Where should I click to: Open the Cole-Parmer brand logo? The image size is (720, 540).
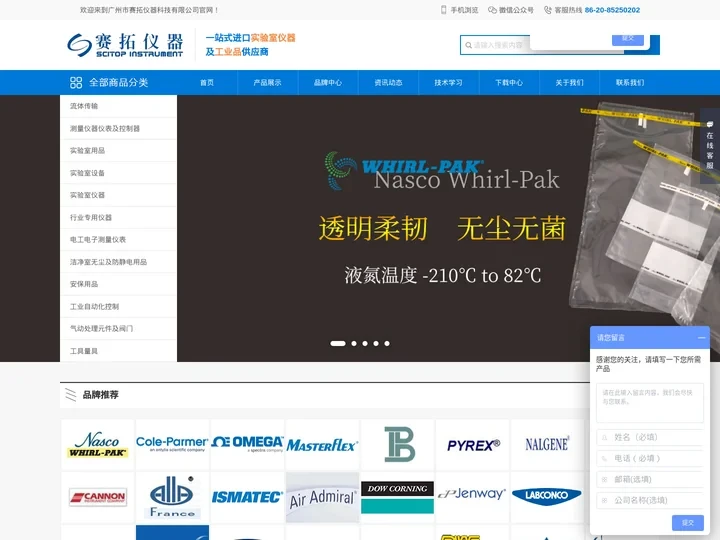(x=172, y=444)
